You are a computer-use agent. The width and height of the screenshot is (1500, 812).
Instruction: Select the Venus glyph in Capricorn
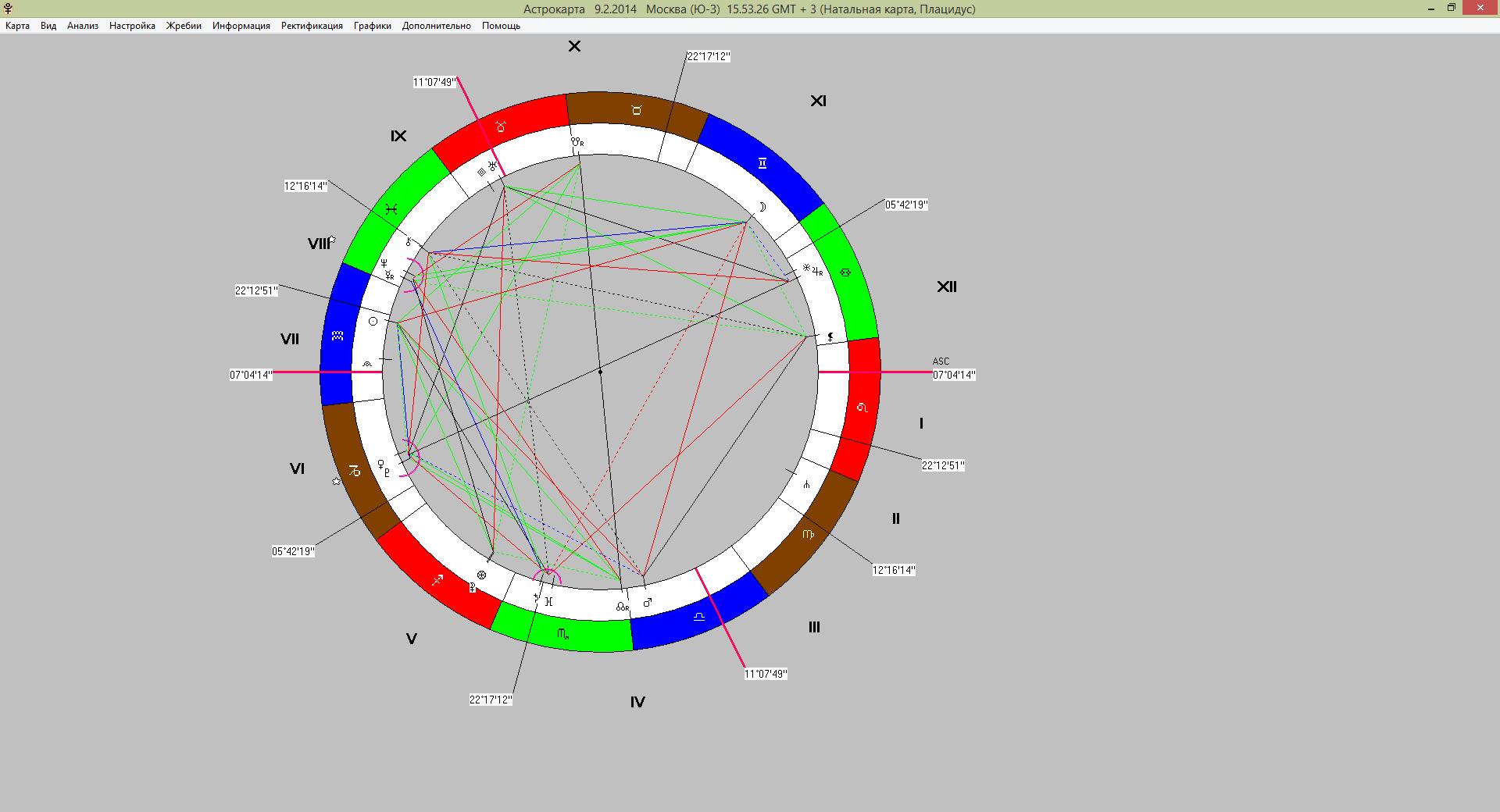(x=381, y=463)
